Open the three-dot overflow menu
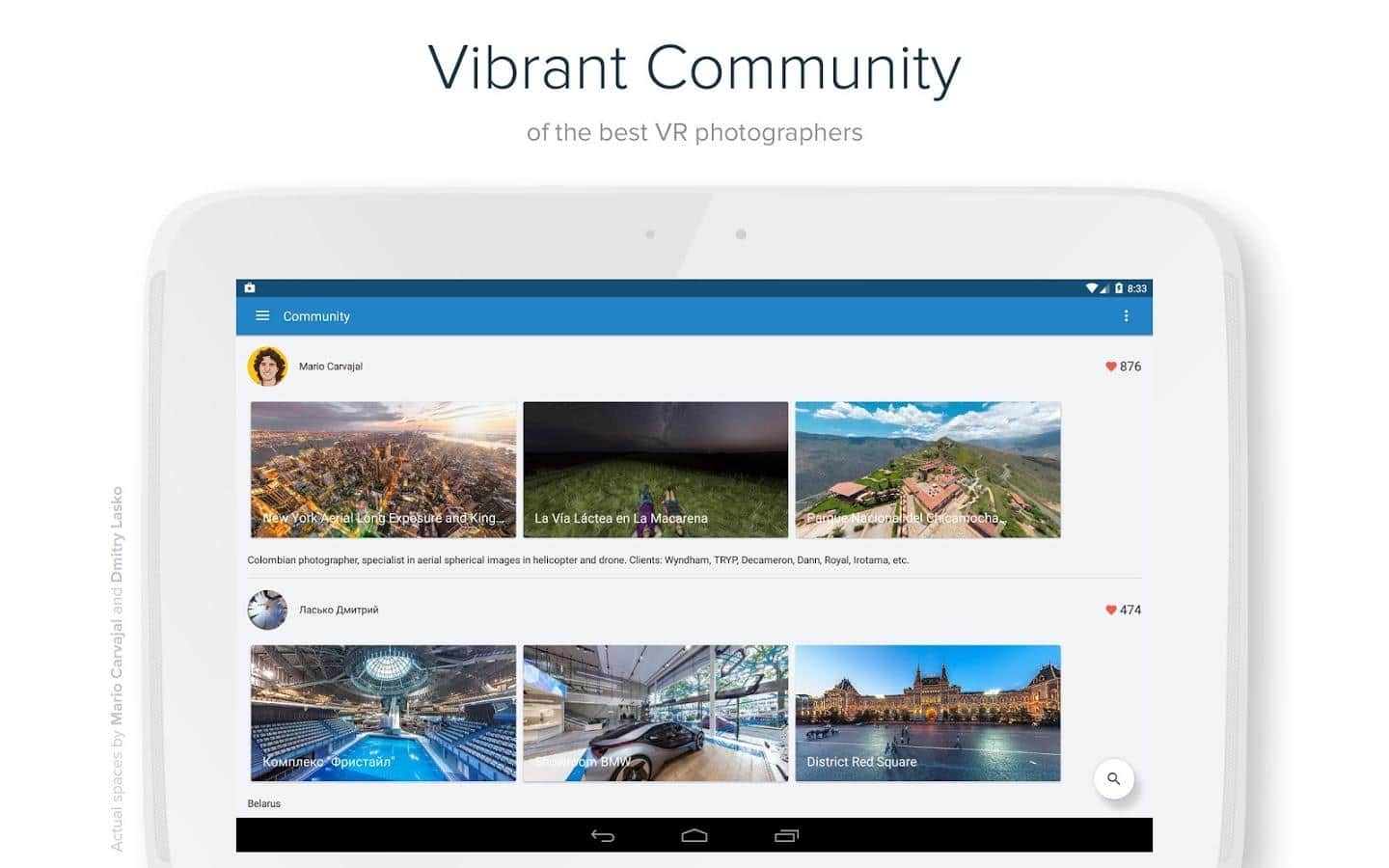The width and height of the screenshot is (1389, 868). point(1126,316)
